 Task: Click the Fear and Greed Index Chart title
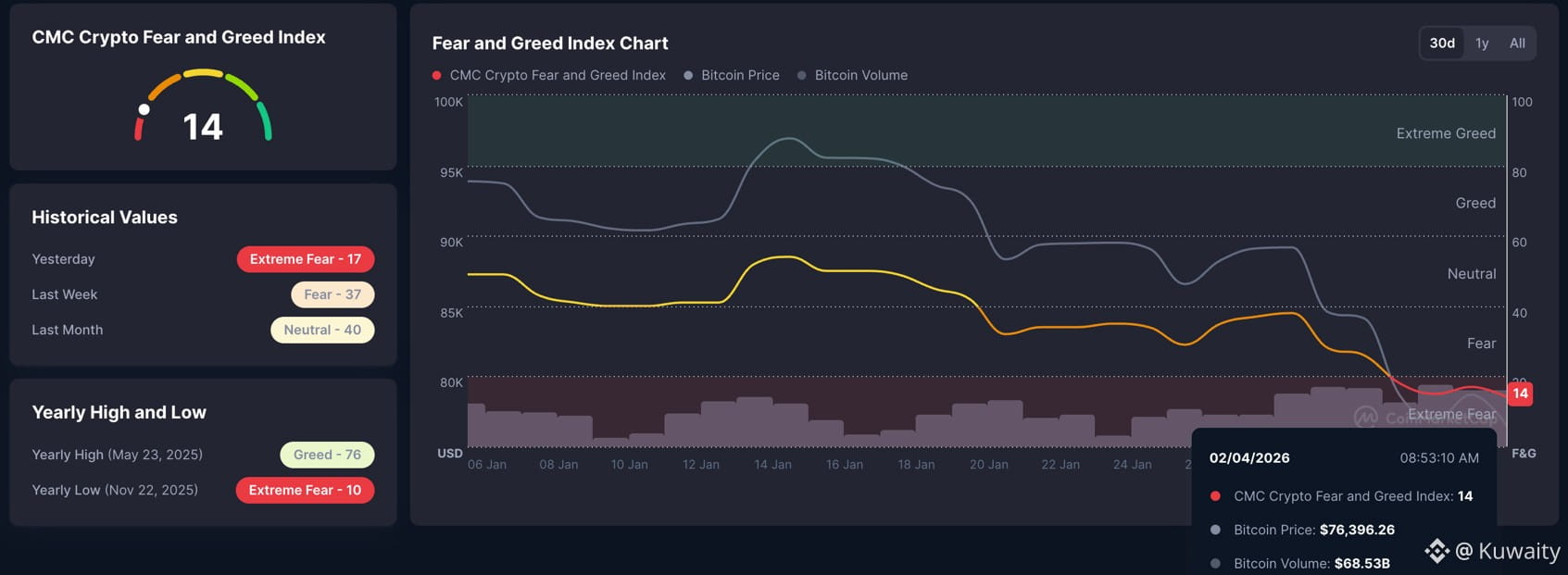click(x=550, y=43)
